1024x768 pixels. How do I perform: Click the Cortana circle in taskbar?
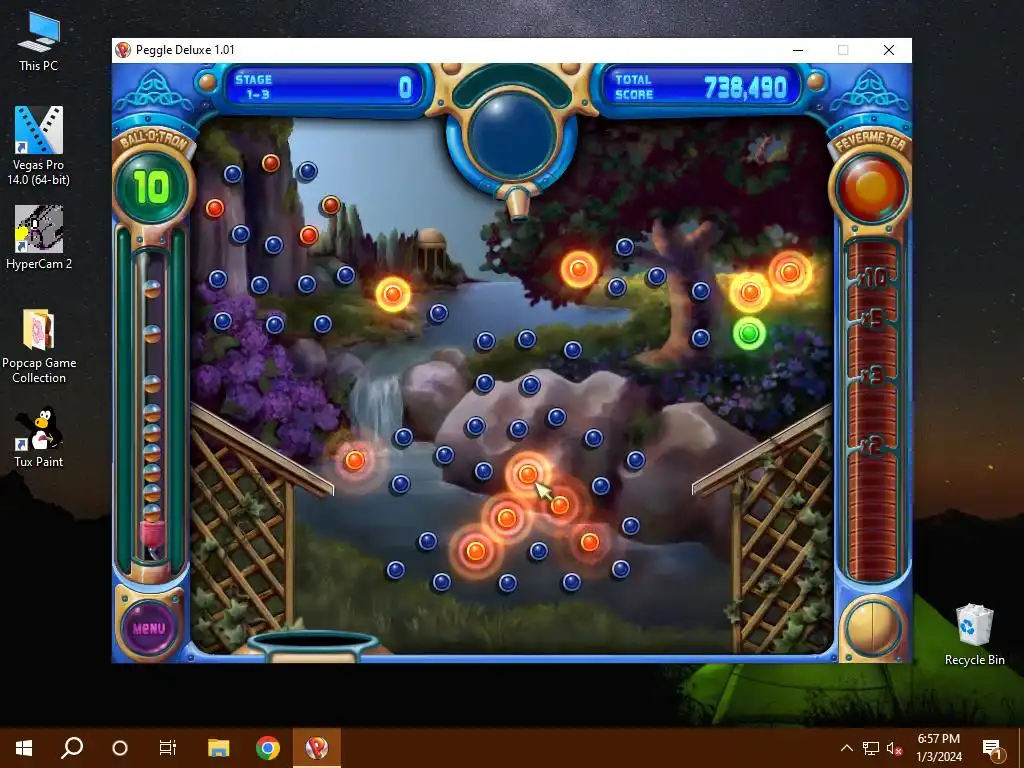click(x=120, y=748)
